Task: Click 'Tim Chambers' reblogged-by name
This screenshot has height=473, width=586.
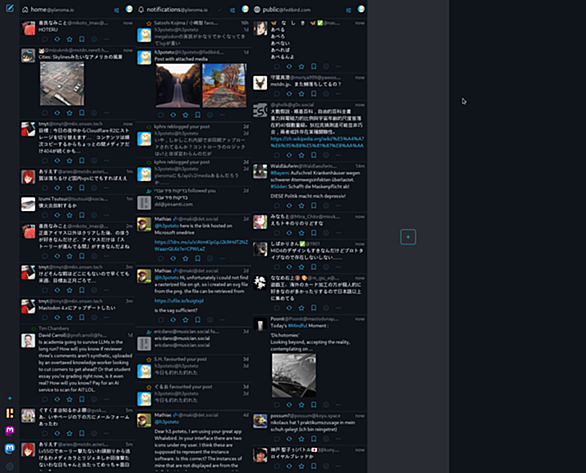Action: 53,328
